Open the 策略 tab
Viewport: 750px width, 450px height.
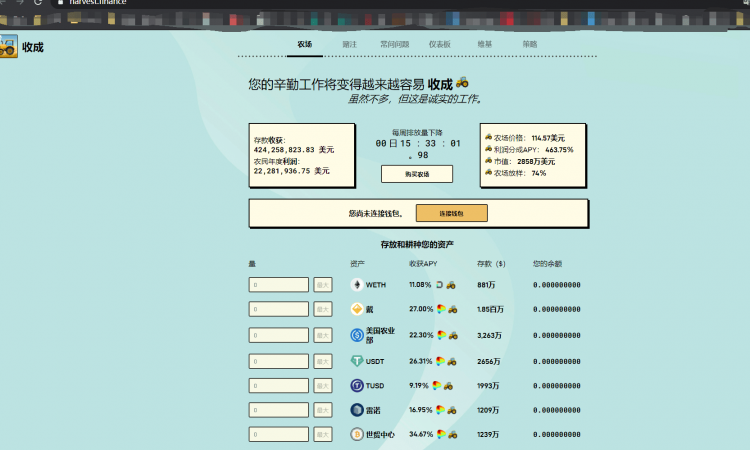[529, 44]
